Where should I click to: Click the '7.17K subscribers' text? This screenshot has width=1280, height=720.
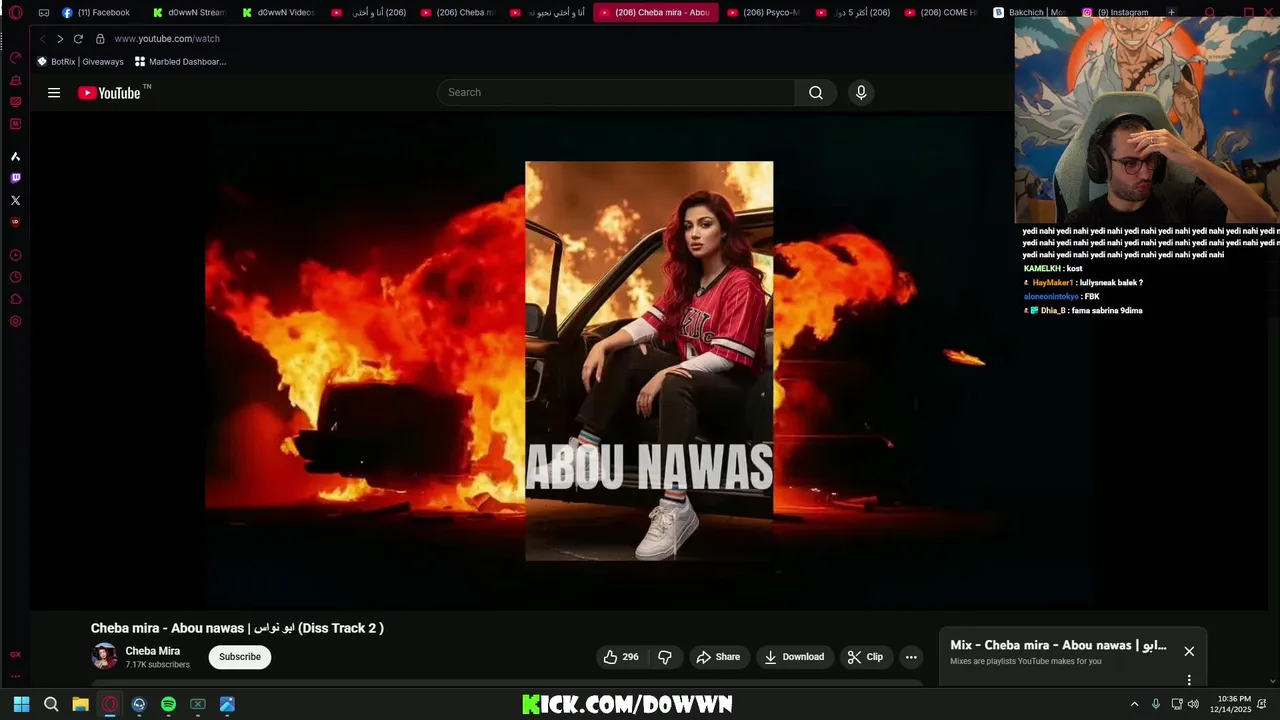point(157,665)
